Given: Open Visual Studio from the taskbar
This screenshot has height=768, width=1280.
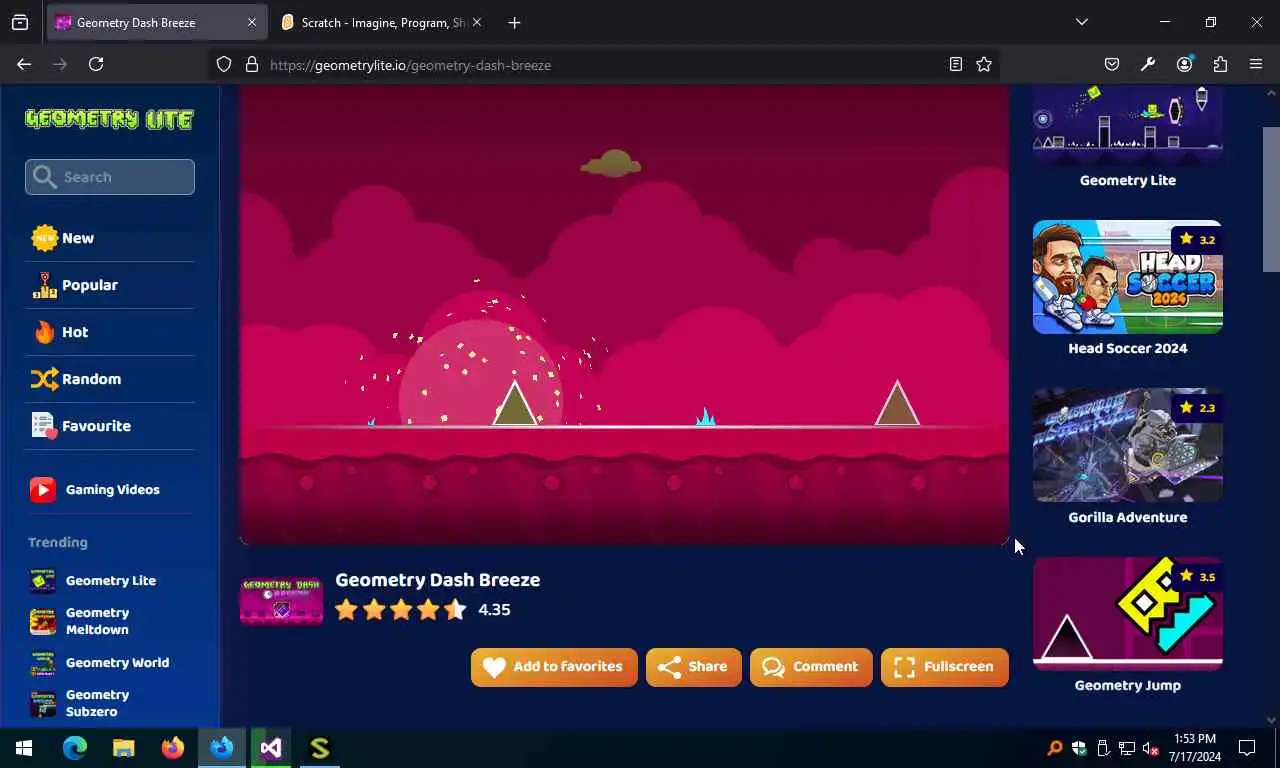Looking at the screenshot, I should tap(271, 747).
